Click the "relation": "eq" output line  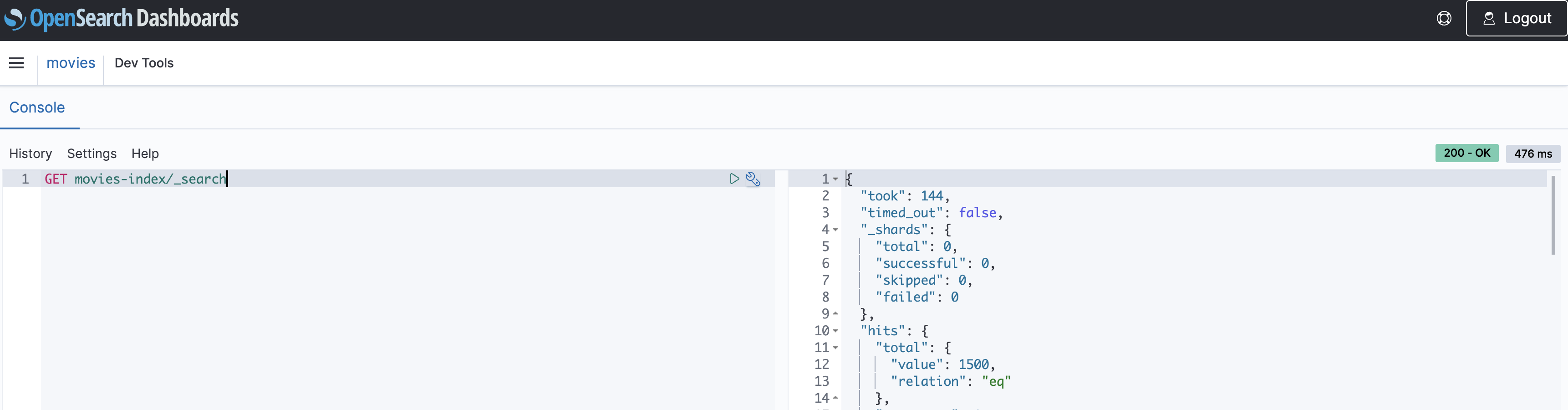(950, 381)
